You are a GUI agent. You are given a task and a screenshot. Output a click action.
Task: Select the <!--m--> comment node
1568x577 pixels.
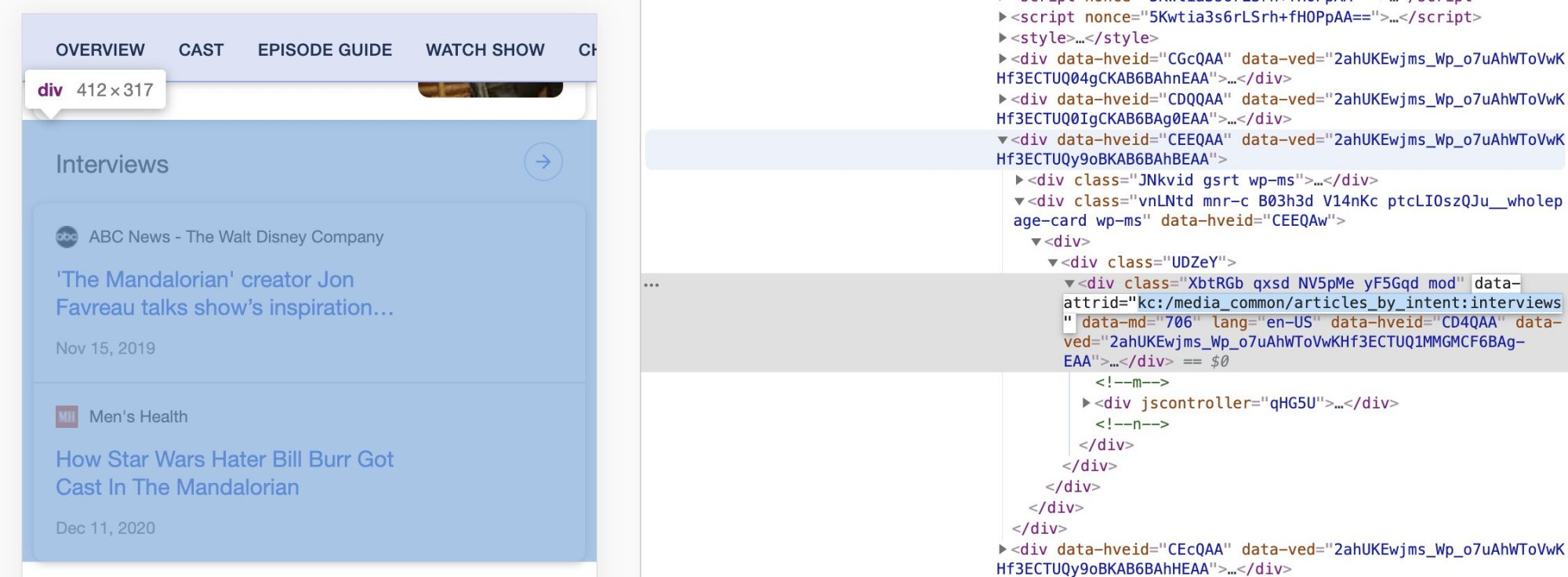pyautogui.click(x=1132, y=383)
